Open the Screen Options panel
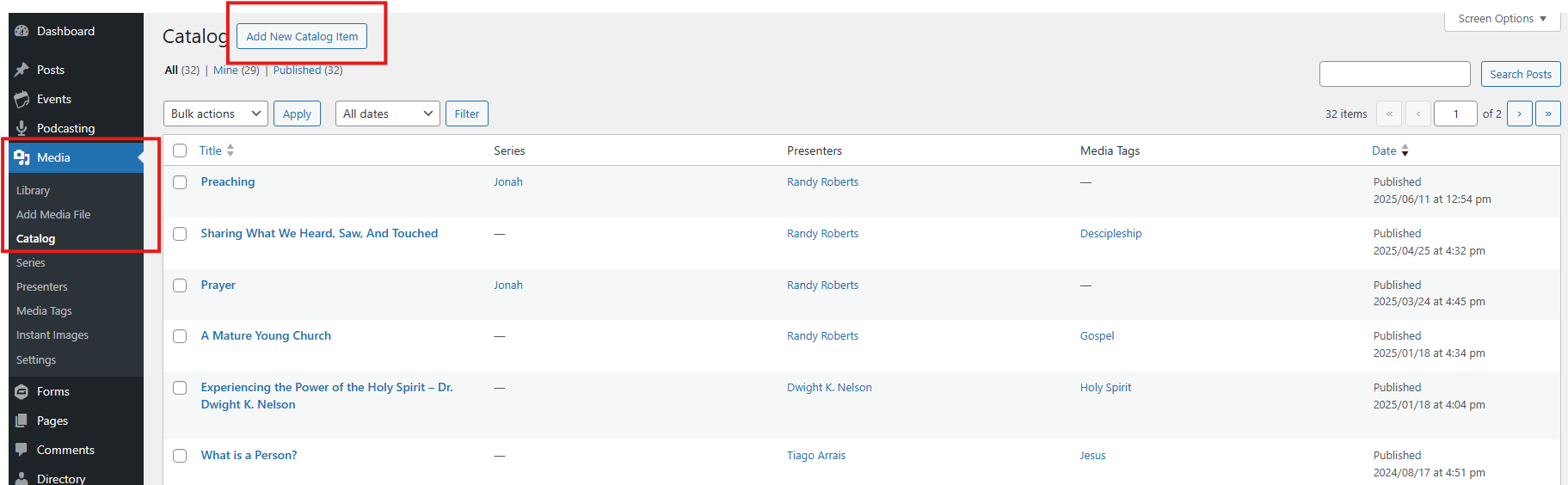 [1502, 19]
